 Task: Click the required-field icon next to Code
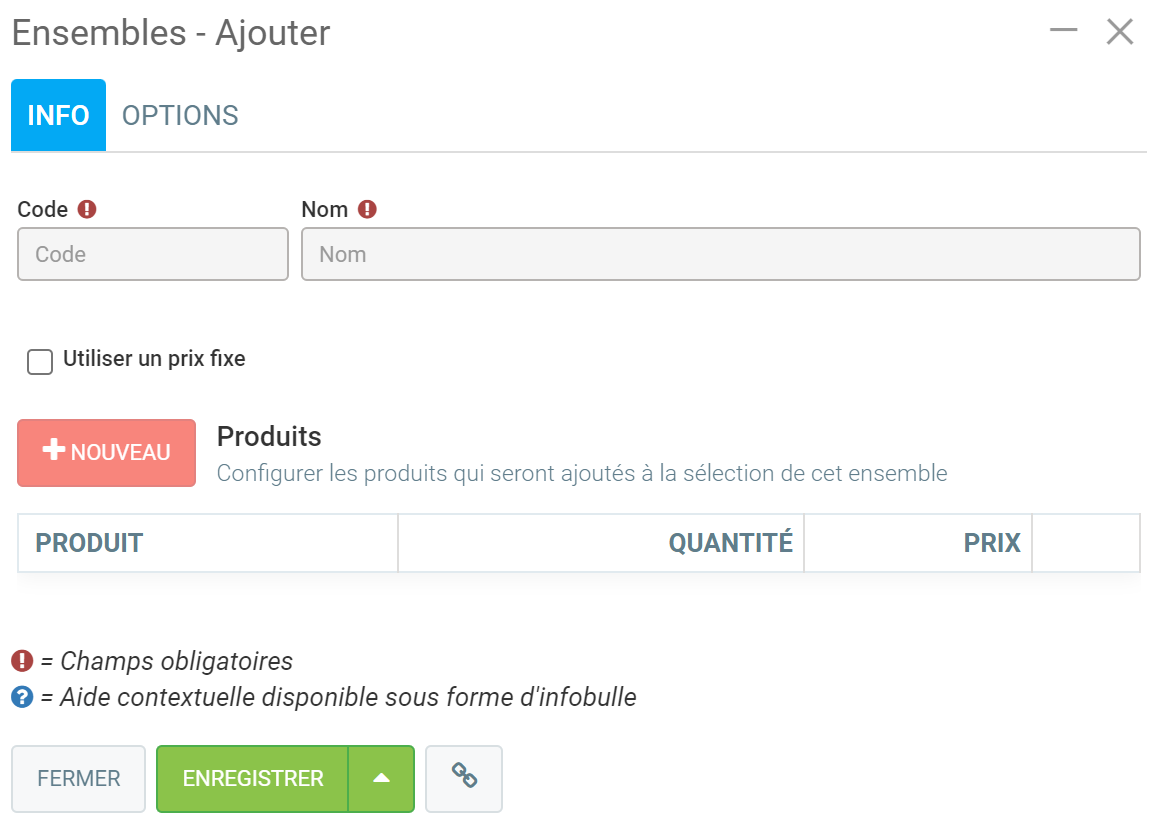point(88,210)
